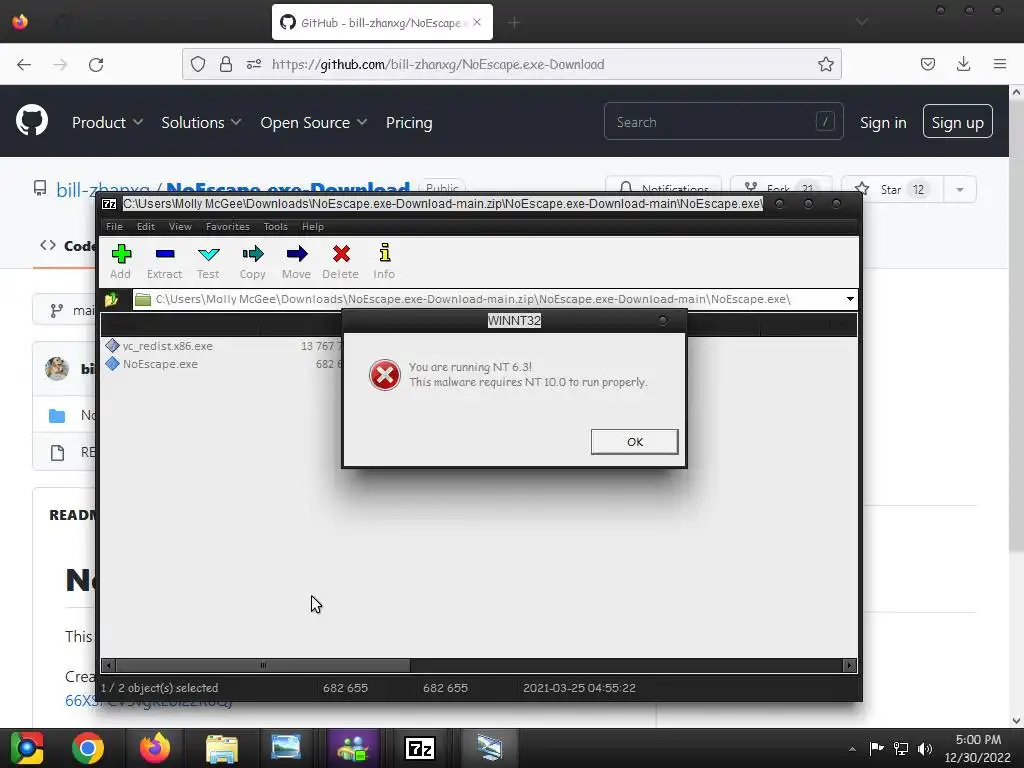Open the bill-zhanxg user link
1024x768 pixels.
103,190
